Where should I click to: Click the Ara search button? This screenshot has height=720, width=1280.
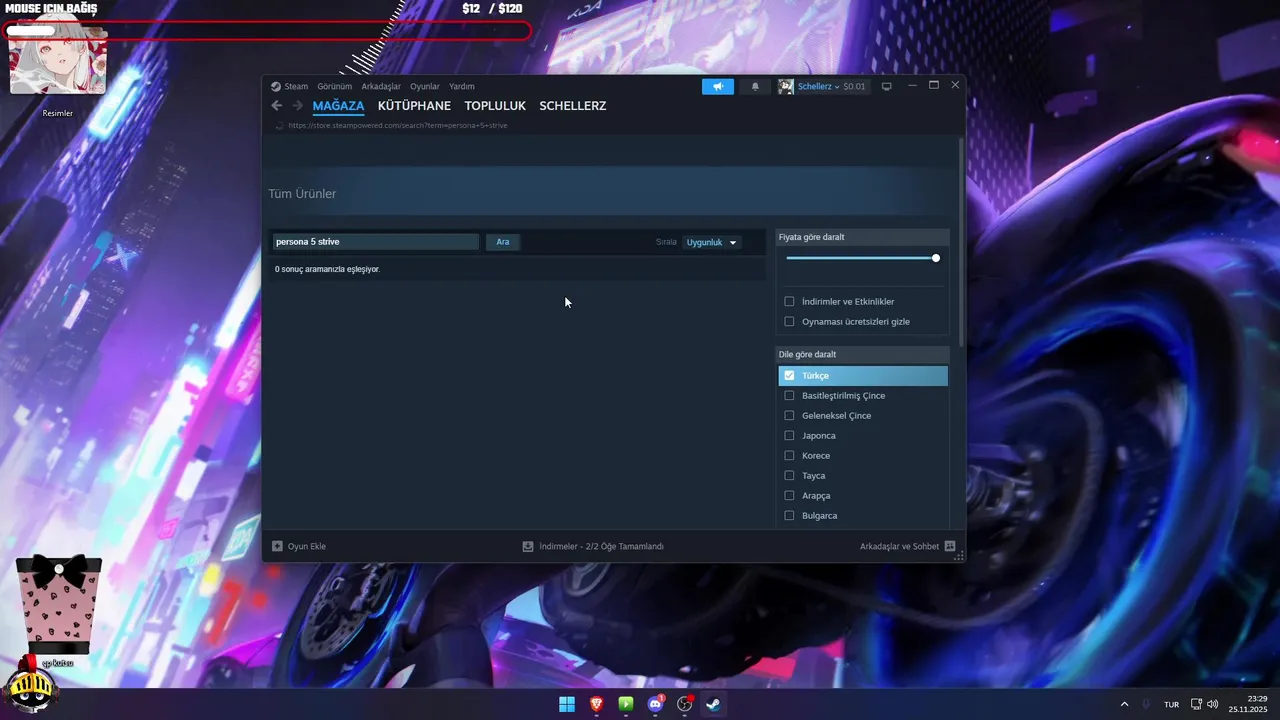click(x=503, y=242)
